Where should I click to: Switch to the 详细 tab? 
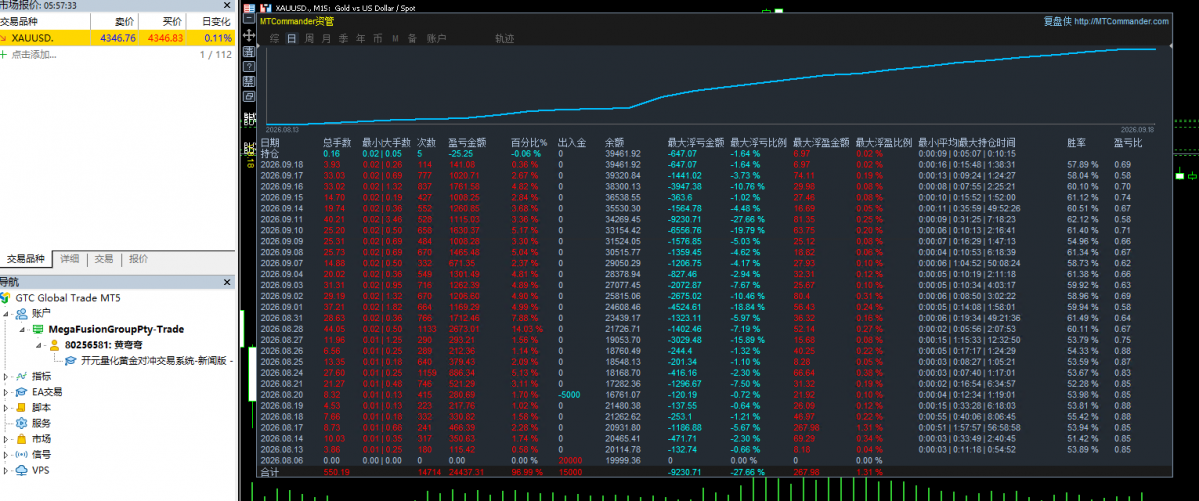tap(70, 259)
